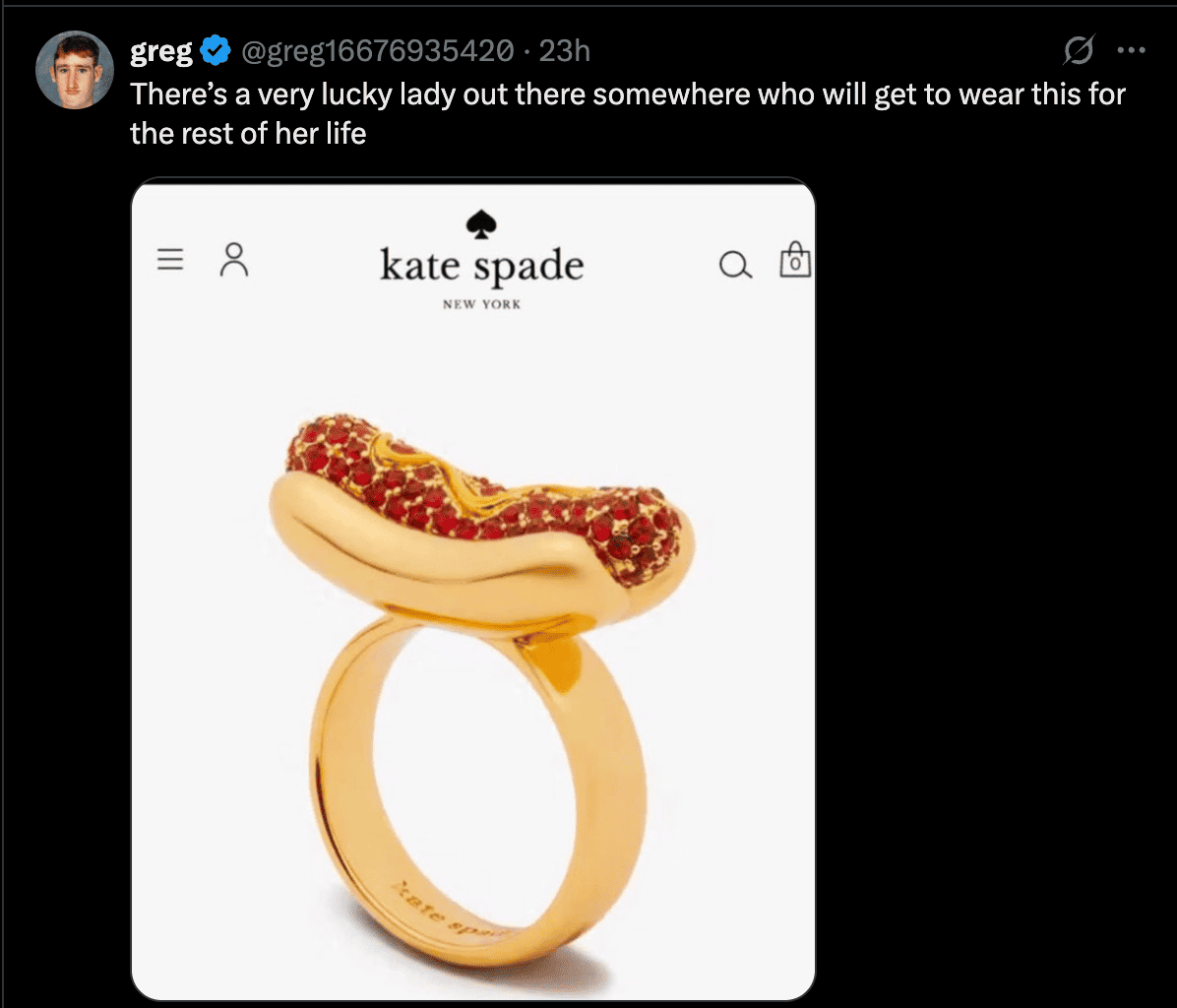Image resolution: width=1177 pixels, height=1008 pixels.
Task: Click the black spade logo symbol
Action: click(x=481, y=222)
